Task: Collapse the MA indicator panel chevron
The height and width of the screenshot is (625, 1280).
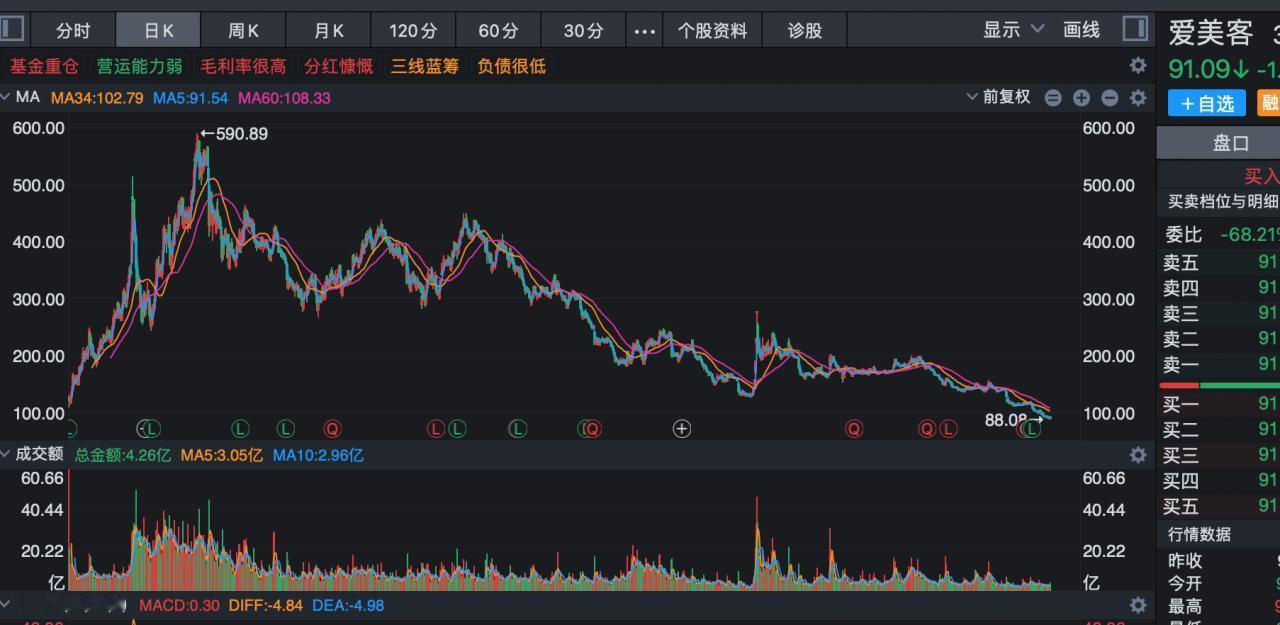Action: (6, 97)
